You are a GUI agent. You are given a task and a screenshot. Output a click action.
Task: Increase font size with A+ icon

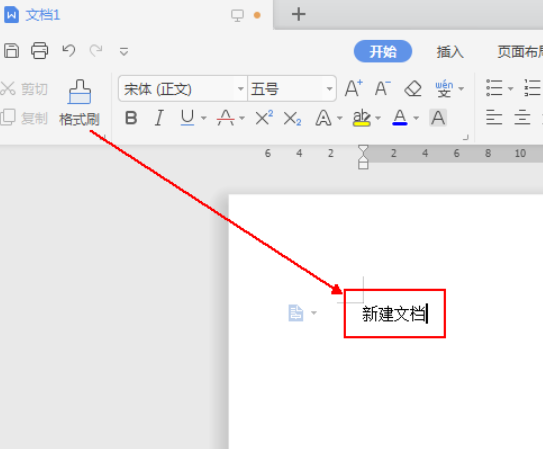pyautogui.click(x=354, y=88)
